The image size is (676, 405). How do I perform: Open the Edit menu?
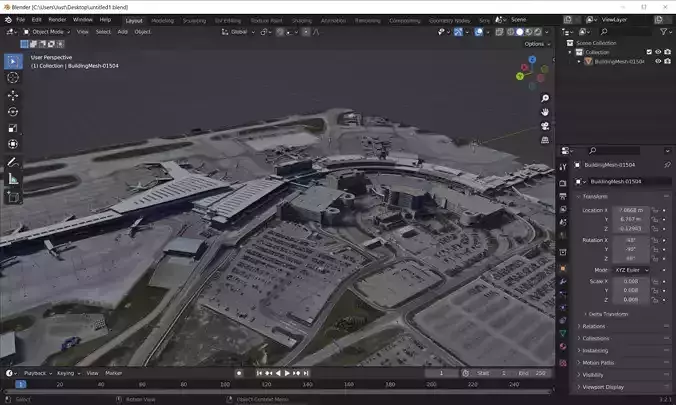(37, 20)
